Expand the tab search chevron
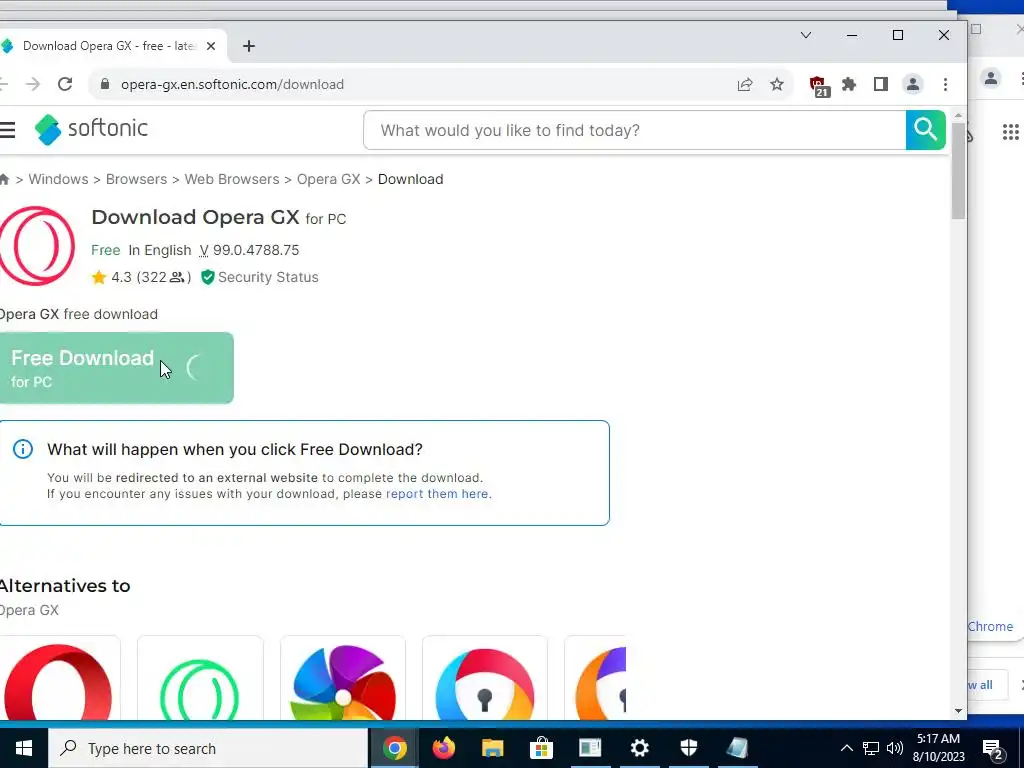 click(806, 35)
